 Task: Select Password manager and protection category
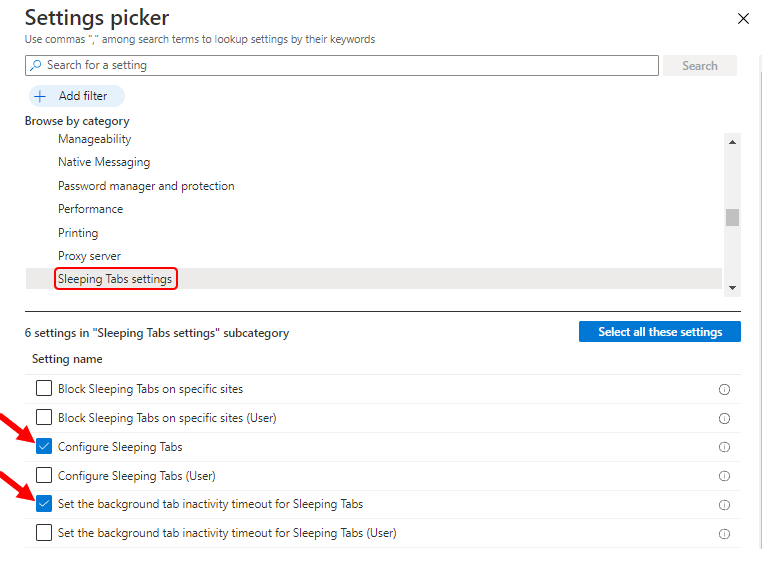tap(146, 186)
